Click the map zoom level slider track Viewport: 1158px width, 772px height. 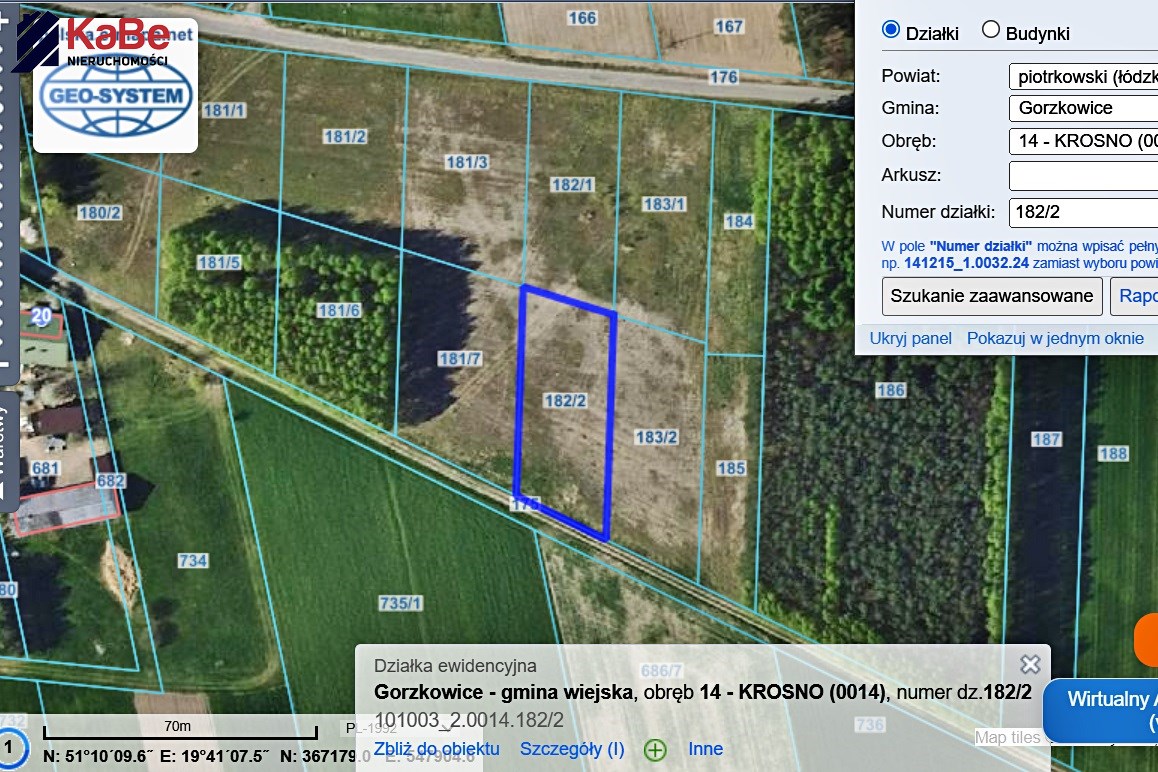5,200
